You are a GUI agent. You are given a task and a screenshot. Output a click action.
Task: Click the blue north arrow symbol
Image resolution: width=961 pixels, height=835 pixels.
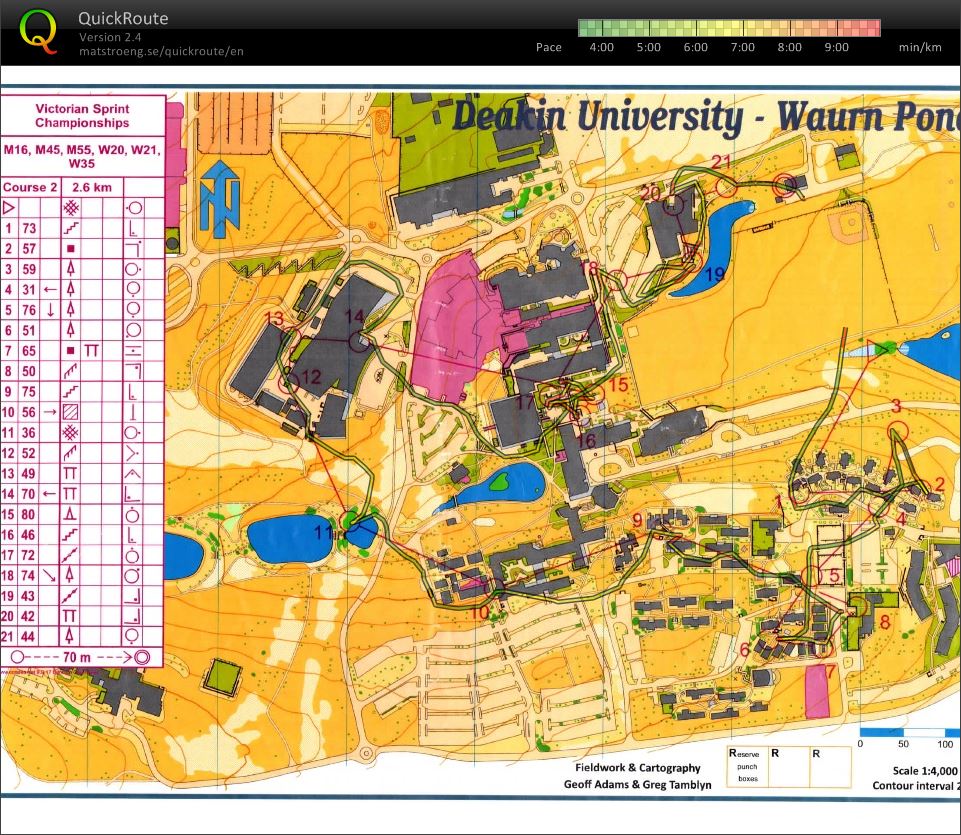pyautogui.click(x=216, y=198)
